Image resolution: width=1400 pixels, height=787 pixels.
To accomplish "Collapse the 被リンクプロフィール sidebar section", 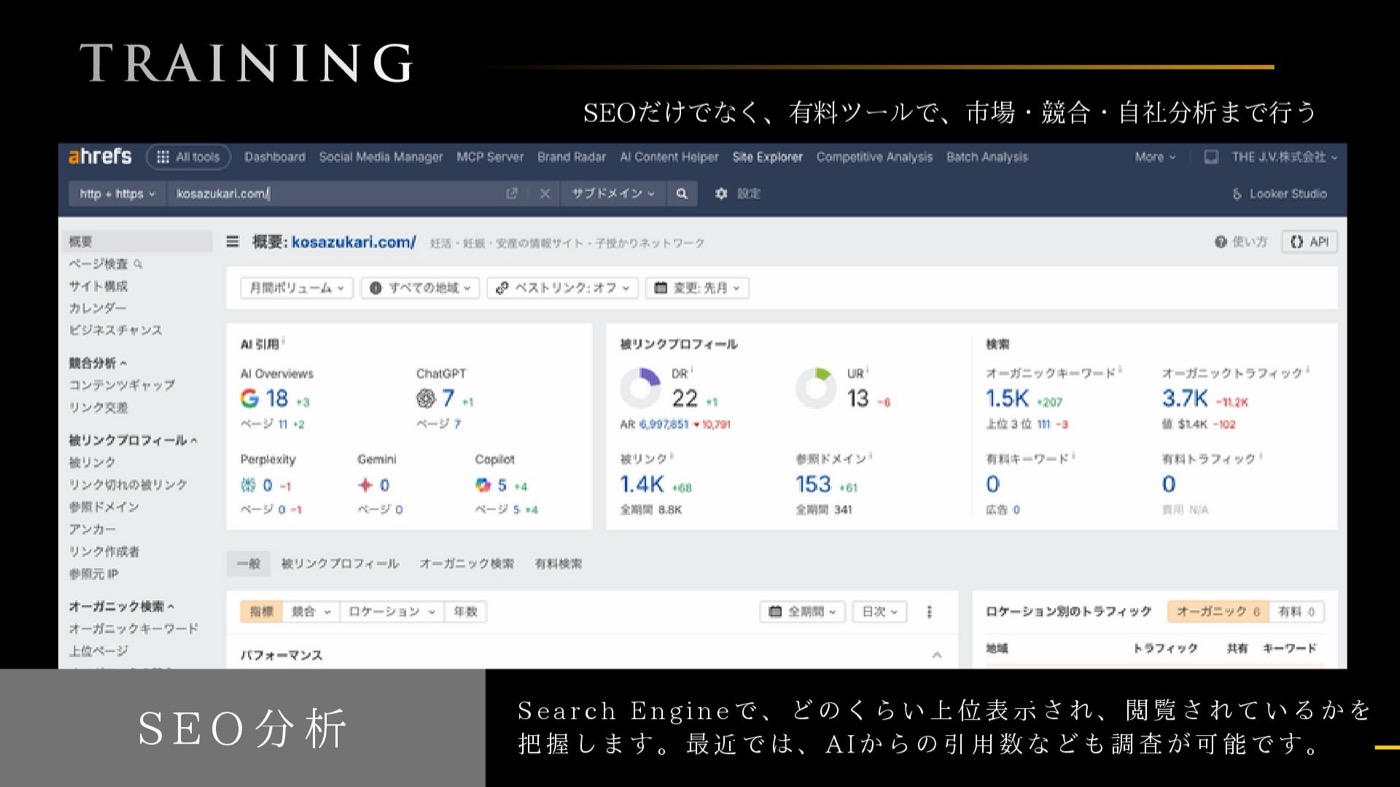I will click(x=133, y=440).
